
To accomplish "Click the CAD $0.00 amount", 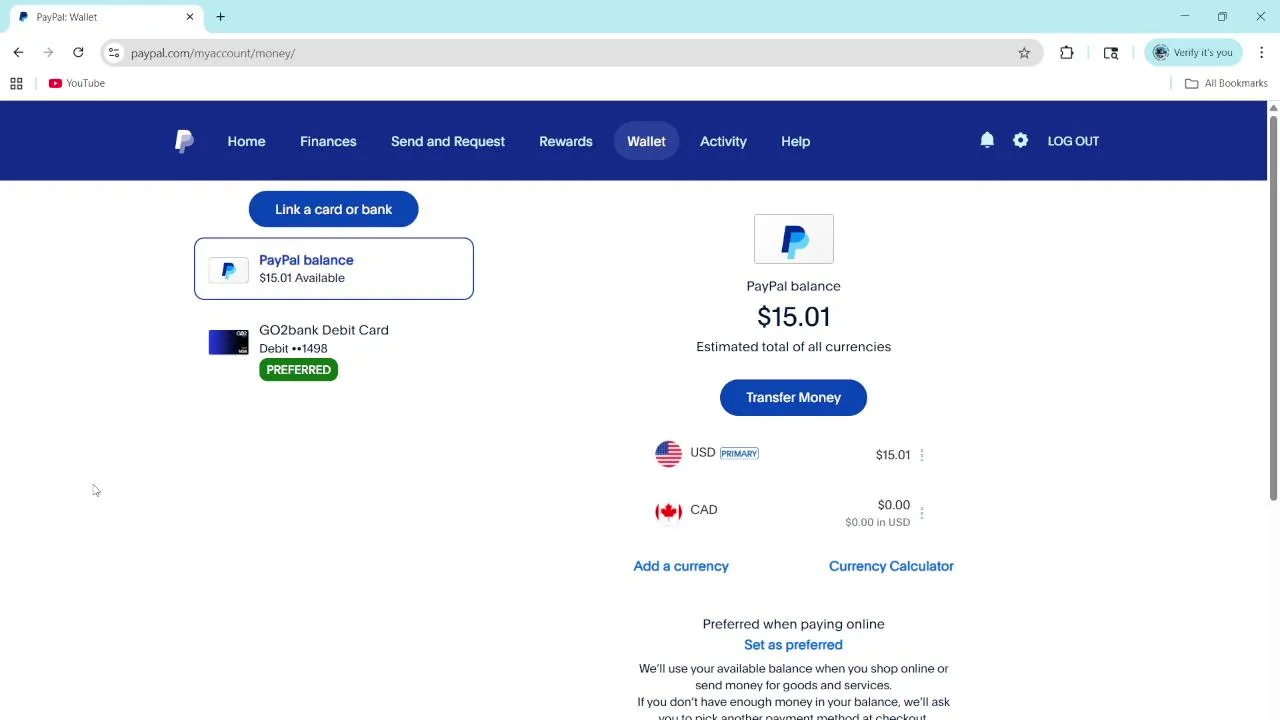I will [894, 505].
